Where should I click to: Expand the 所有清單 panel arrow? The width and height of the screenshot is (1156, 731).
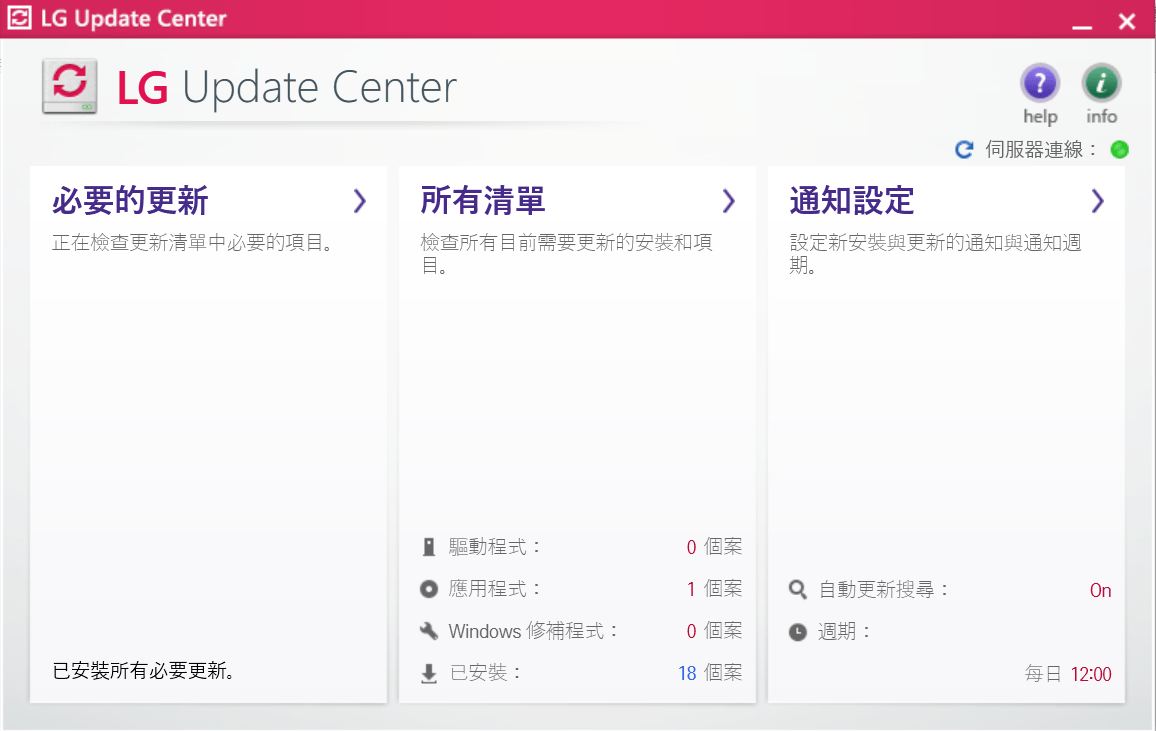pos(729,201)
